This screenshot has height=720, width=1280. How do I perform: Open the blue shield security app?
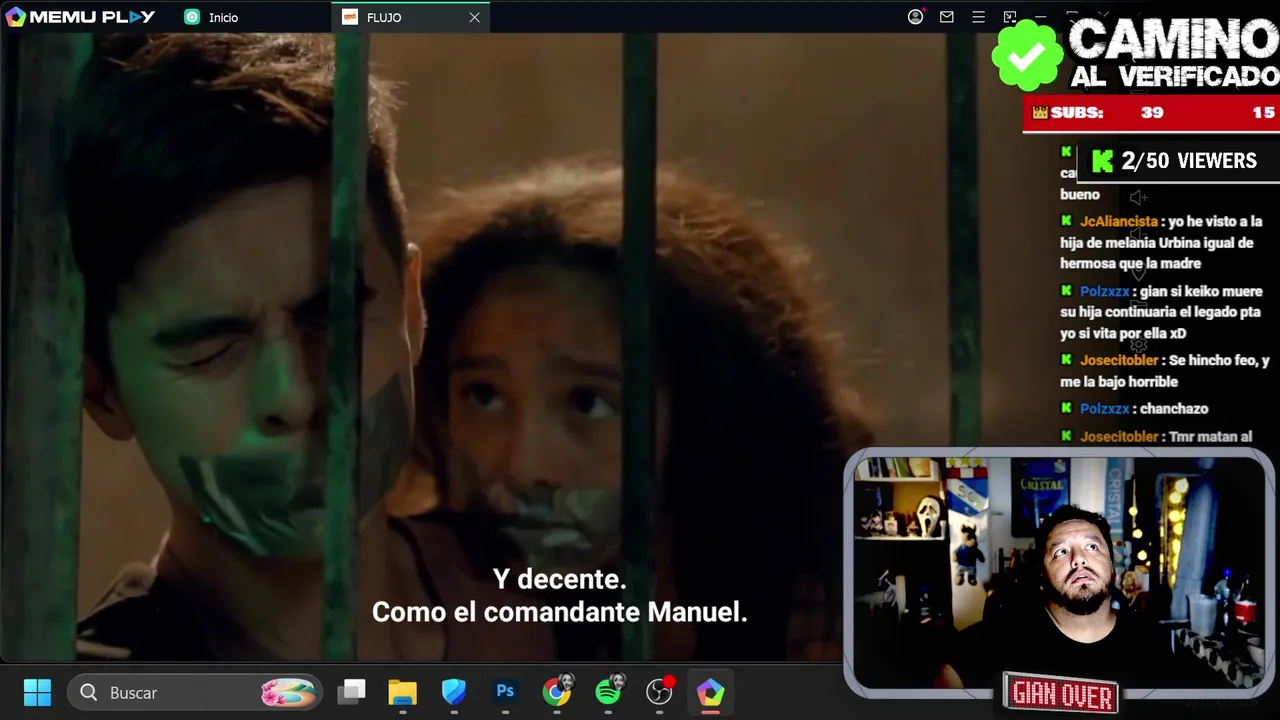[454, 692]
